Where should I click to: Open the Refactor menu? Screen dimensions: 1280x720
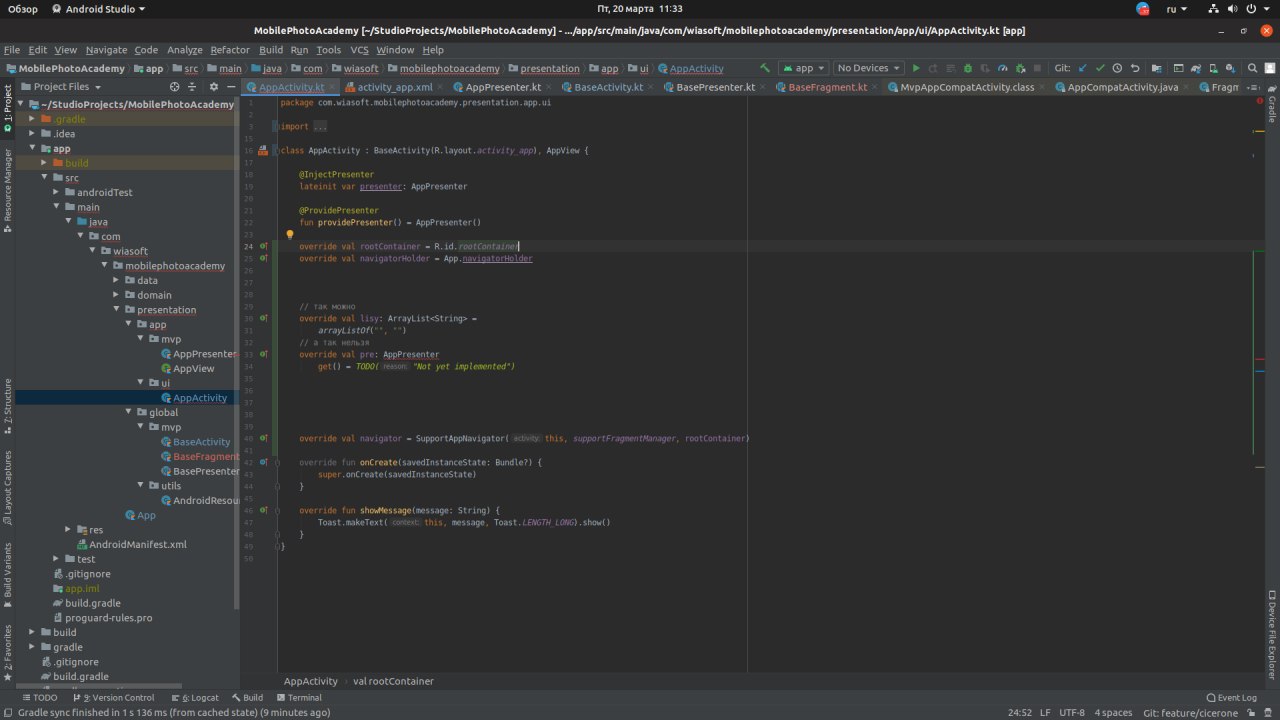(230, 50)
